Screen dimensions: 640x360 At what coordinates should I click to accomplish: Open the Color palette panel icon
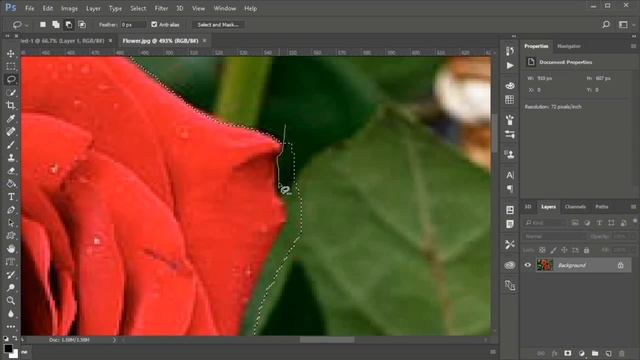pyautogui.click(x=510, y=86)
